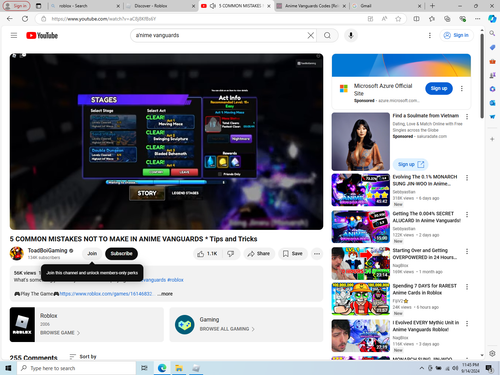Start voice search with microphone
The width and height of the screenshot is (500, 375).
[351, 35]
